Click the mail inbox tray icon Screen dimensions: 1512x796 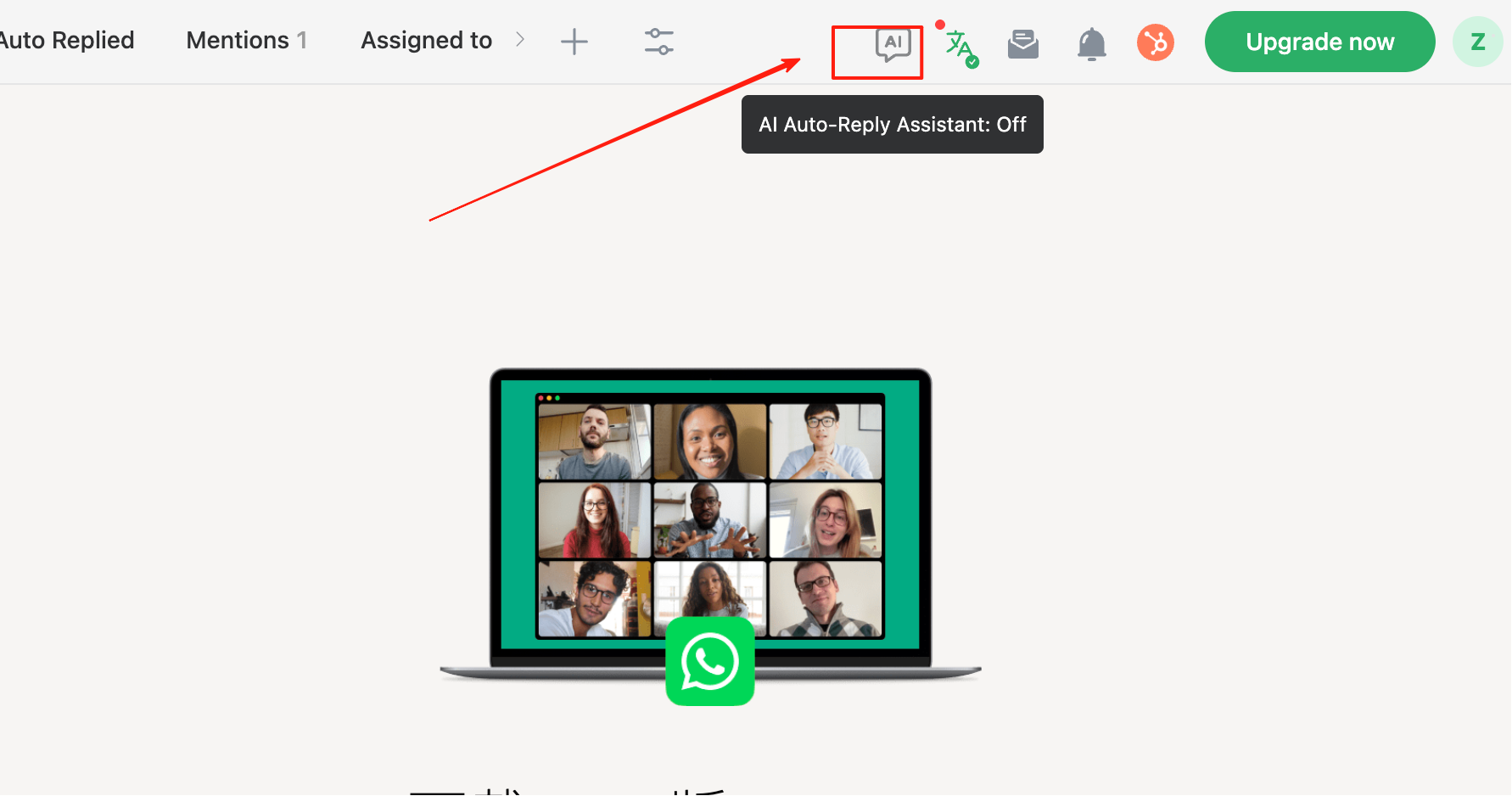click(x=1023, y=43)
